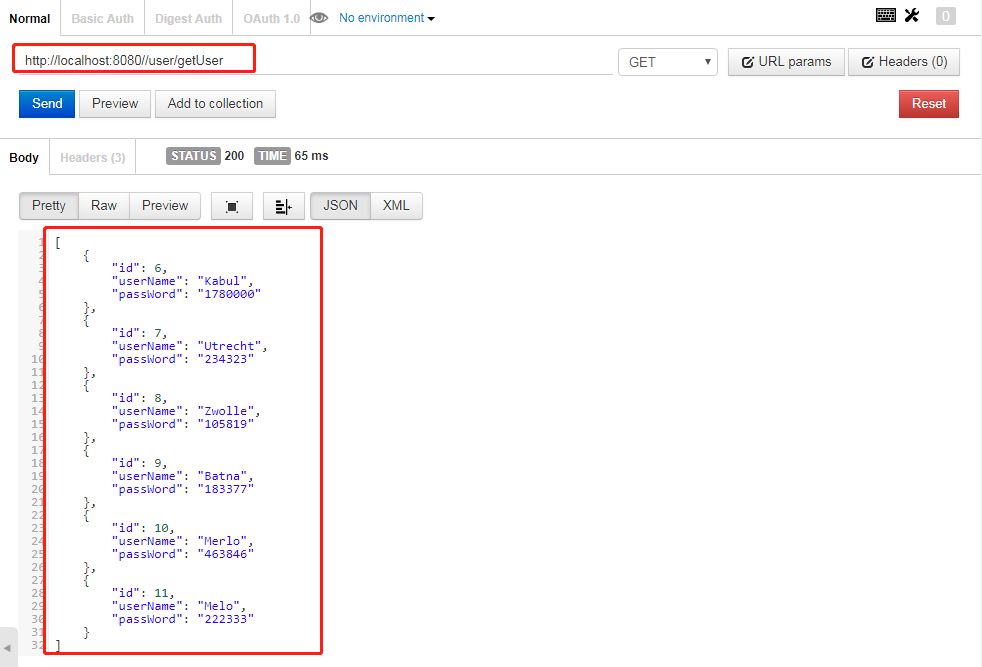Collapse the panel via bottom-left arrow icon
The width and height of the screenshot is (982, 667).
coord(9,645)
